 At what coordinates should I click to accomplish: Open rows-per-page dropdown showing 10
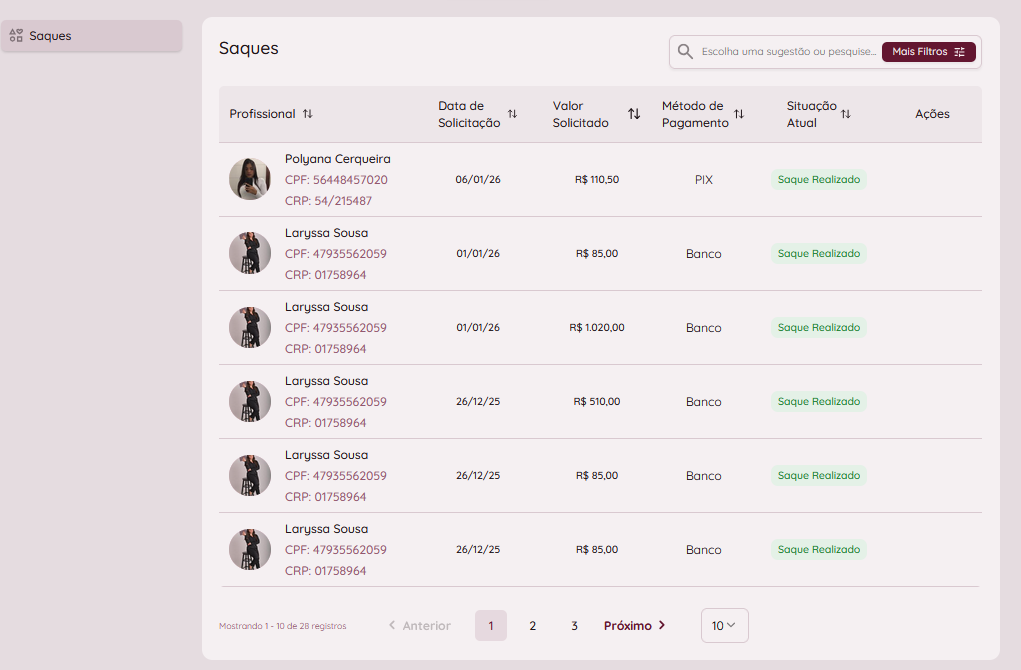coord(724,626)
